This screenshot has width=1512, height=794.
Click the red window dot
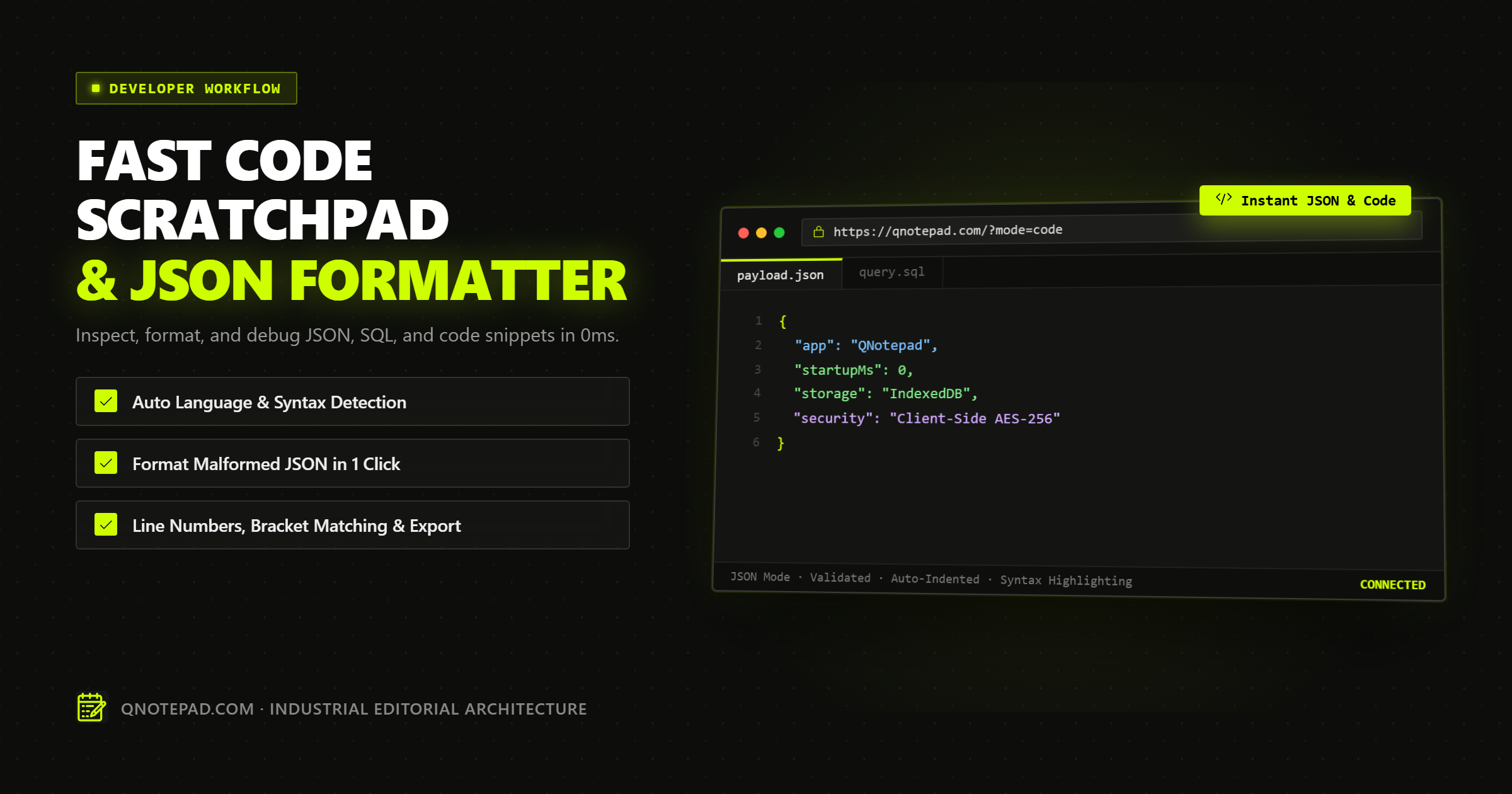coord(743,233)
